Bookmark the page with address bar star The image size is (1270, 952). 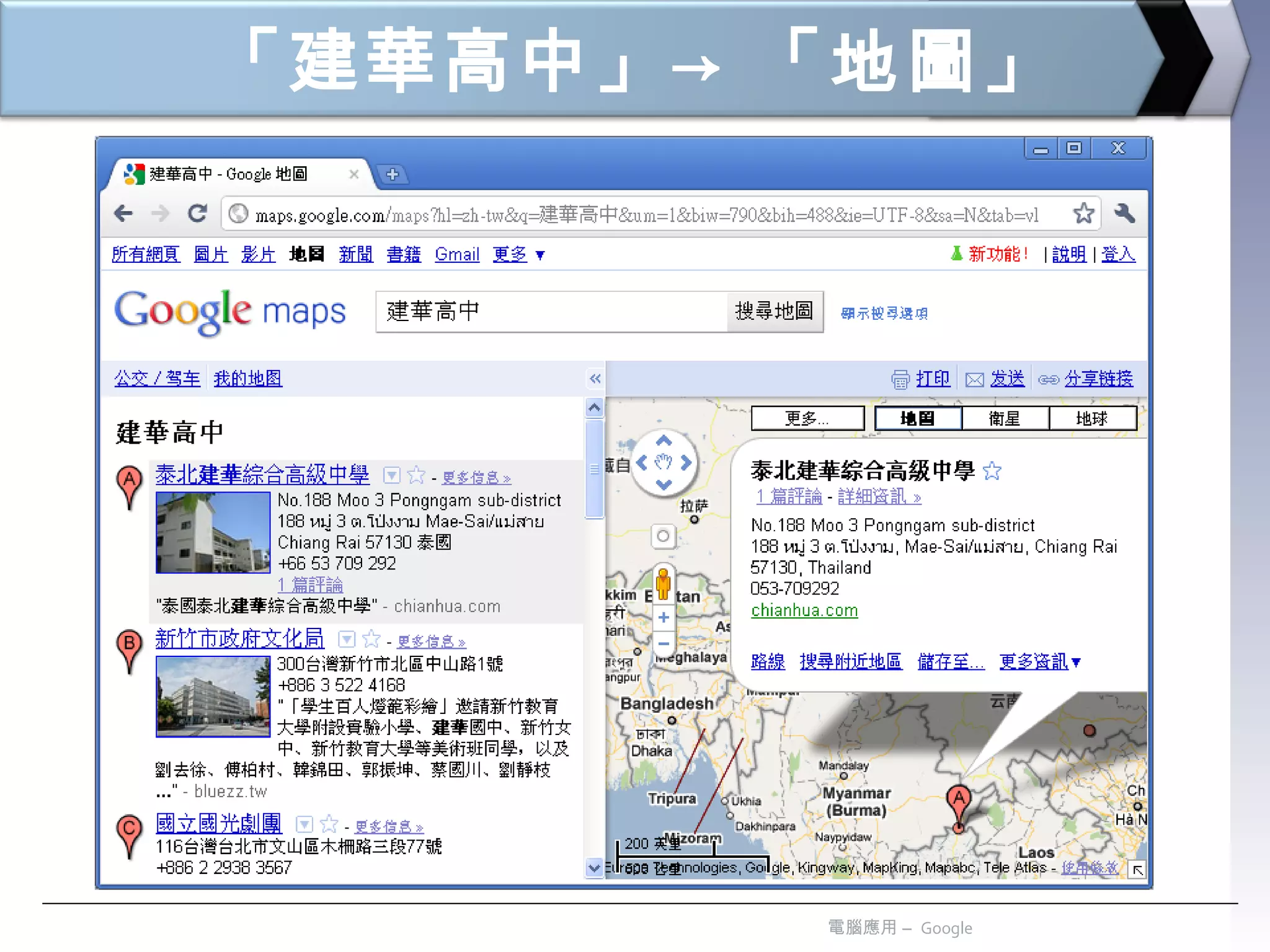[1083, 213]
